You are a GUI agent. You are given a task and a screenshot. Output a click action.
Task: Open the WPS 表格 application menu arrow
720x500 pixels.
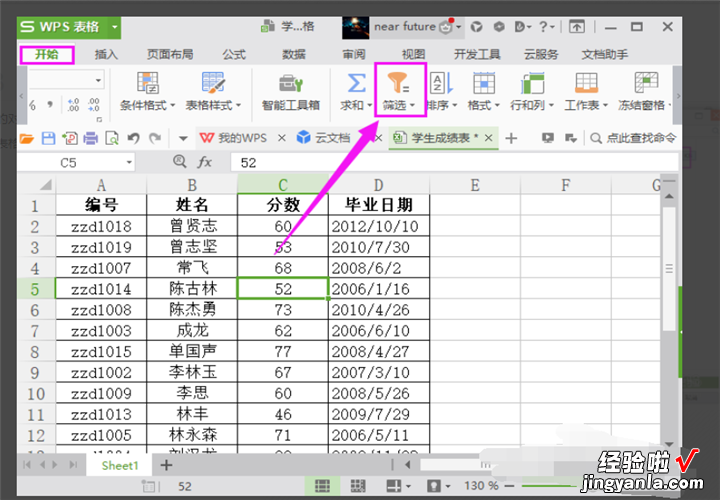(114, 27)
